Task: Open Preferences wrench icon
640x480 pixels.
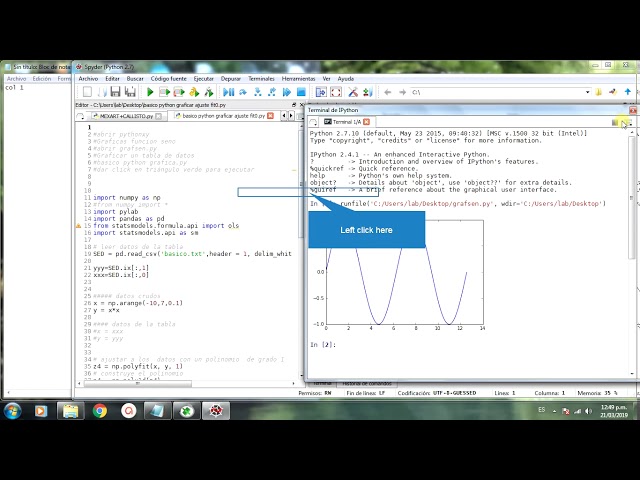Action: [x=353, y=92]
